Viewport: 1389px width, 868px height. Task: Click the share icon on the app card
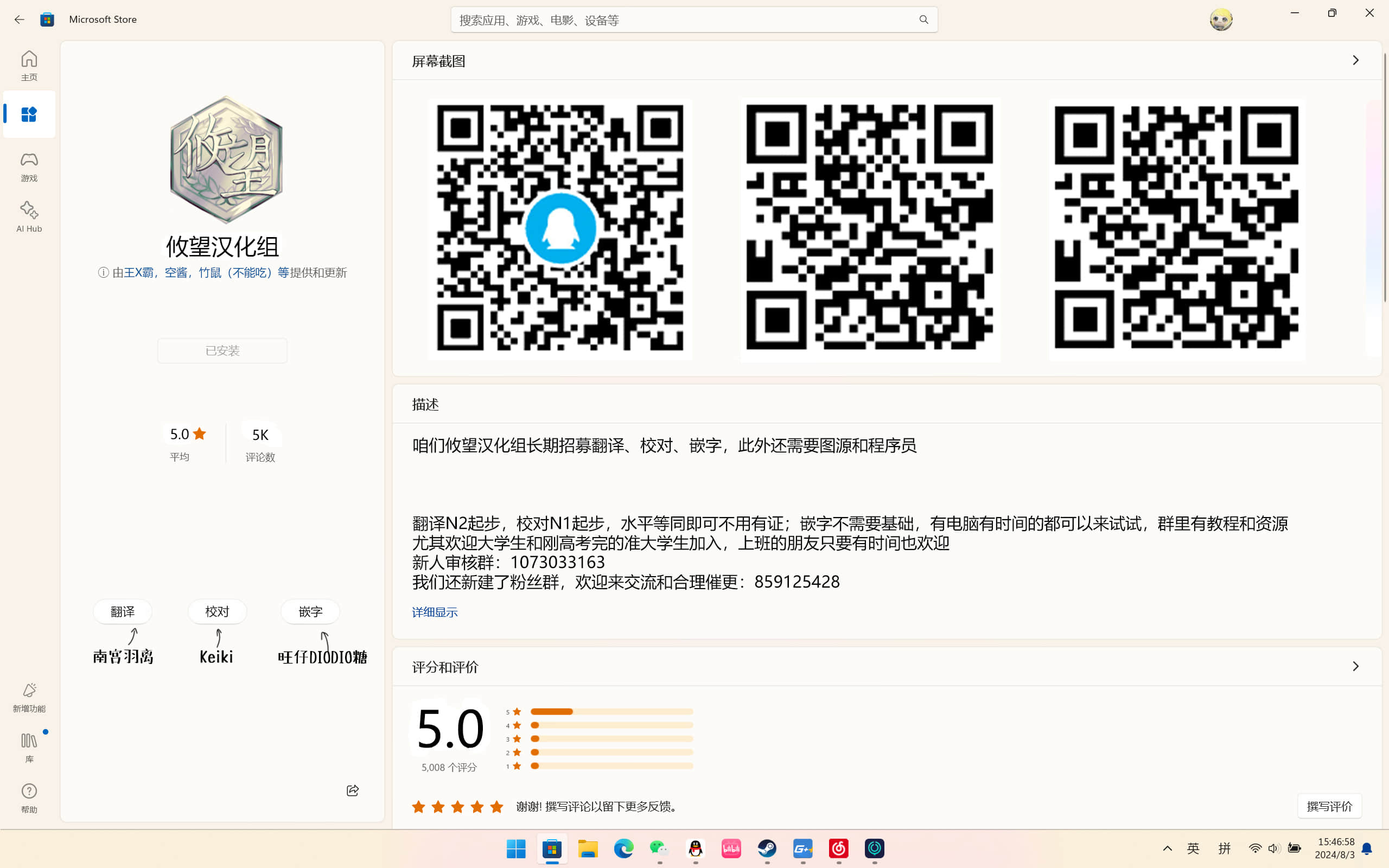[x=353, y=790]
